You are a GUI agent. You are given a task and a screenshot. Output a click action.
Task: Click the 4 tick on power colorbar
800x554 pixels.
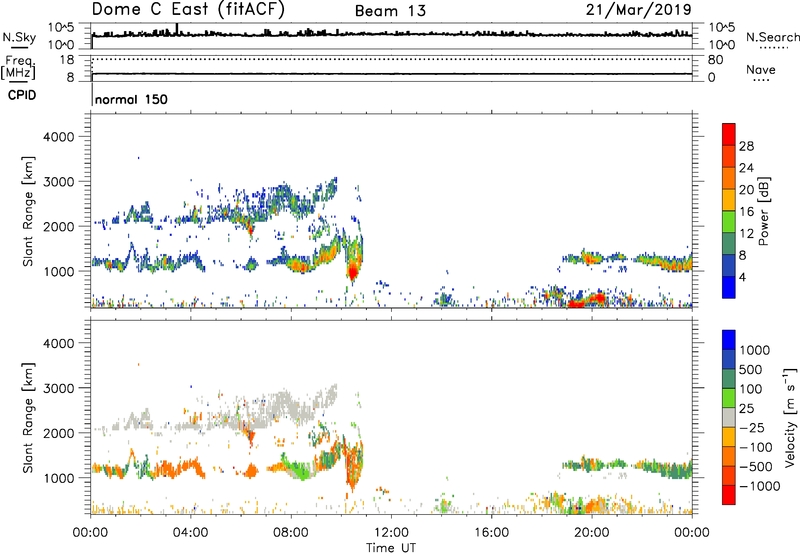tap(742, 277)
